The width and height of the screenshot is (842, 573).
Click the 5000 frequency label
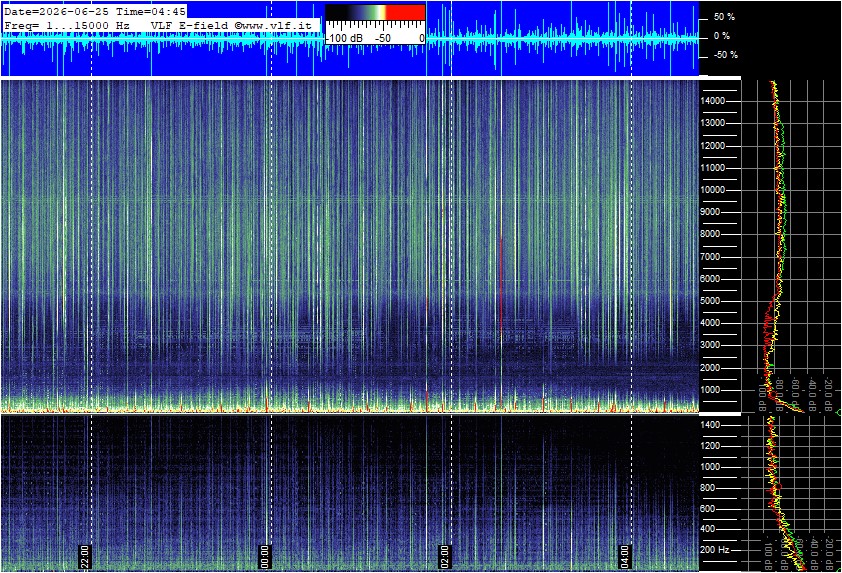(x=710, y=301)
